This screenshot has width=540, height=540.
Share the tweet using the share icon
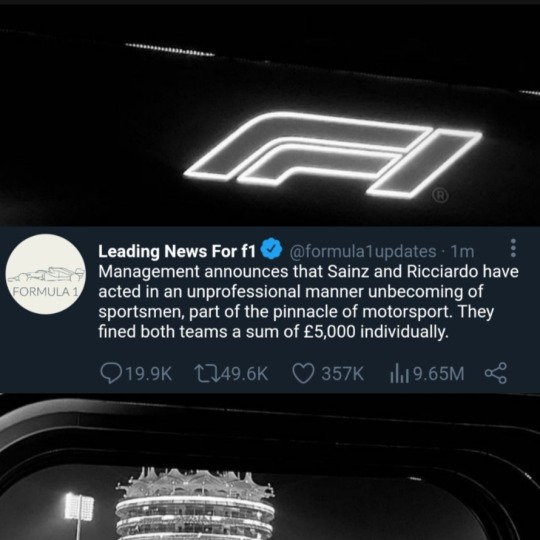(x=496, y=373)
